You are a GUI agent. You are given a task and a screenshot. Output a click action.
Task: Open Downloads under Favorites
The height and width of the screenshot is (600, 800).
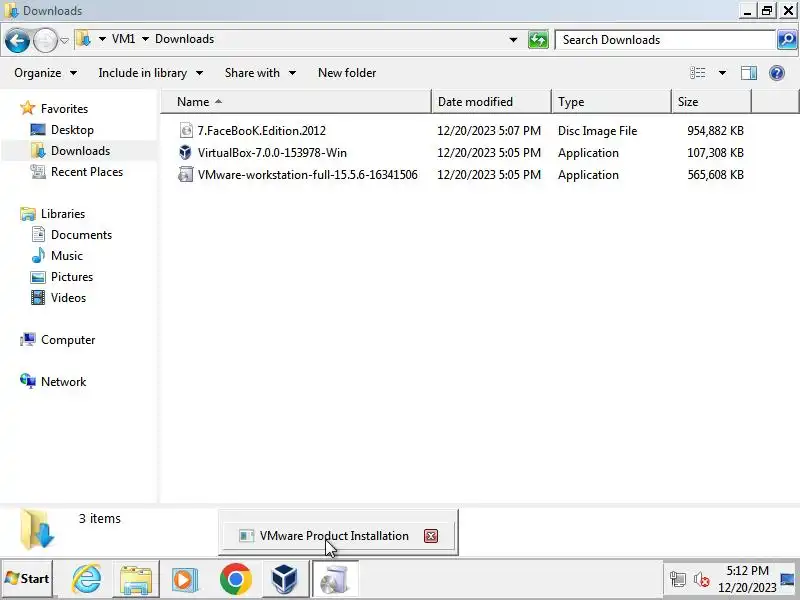(81, 151)
